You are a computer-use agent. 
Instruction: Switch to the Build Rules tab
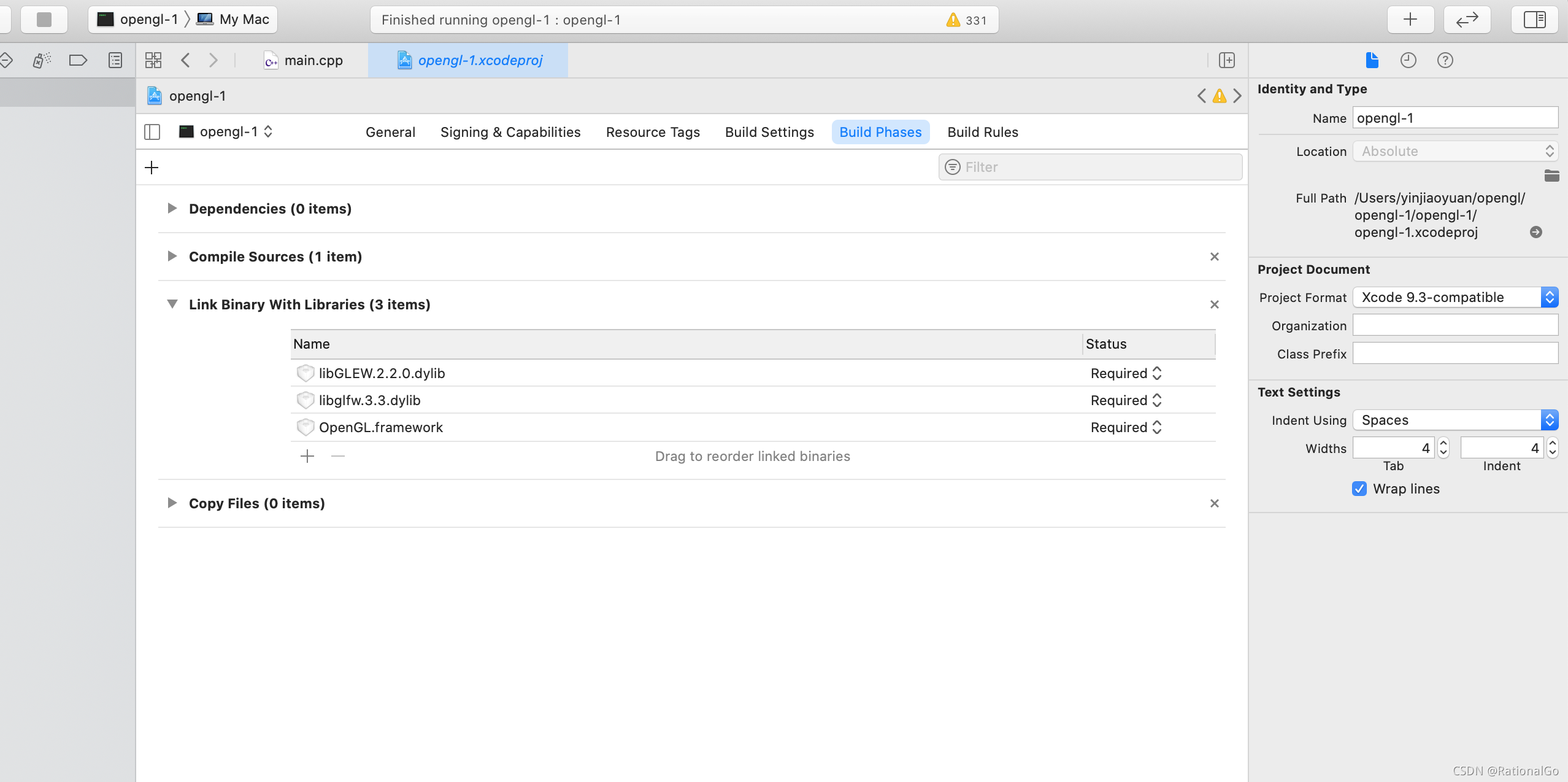click(983, 132)
